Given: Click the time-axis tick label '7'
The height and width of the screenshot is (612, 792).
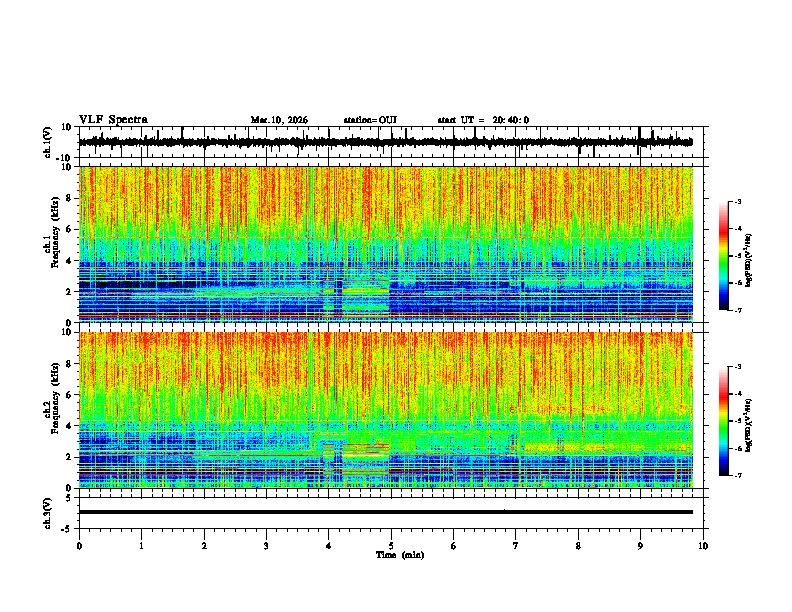Looking at the screenshot, I should tap(516, 546).
